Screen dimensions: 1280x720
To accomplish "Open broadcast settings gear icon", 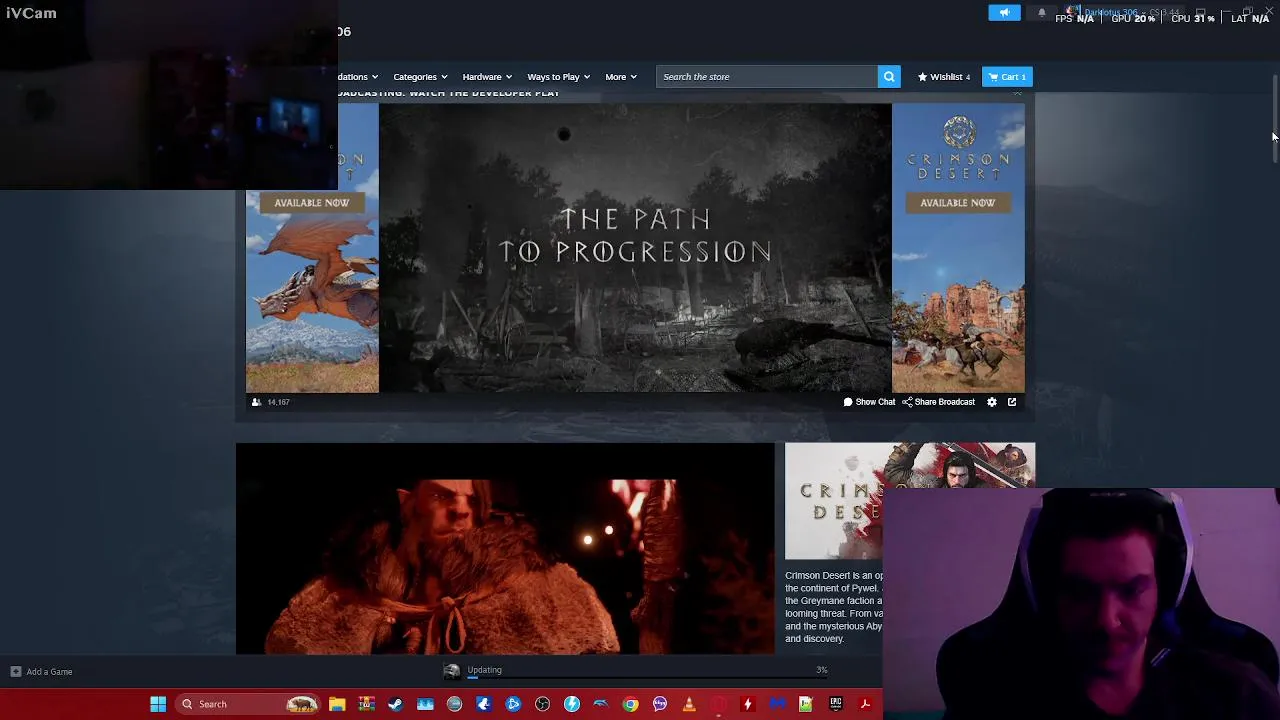I will (x=992, y=402).
